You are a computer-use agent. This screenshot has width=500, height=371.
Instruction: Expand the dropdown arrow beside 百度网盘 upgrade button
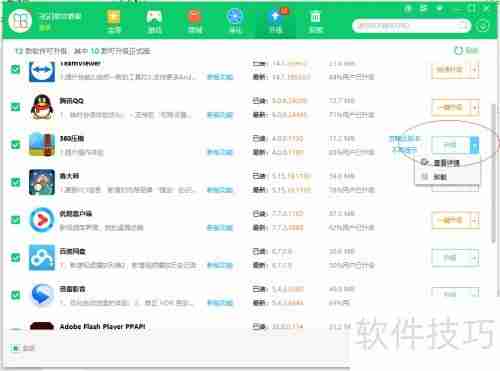click(x=475, y=258)
